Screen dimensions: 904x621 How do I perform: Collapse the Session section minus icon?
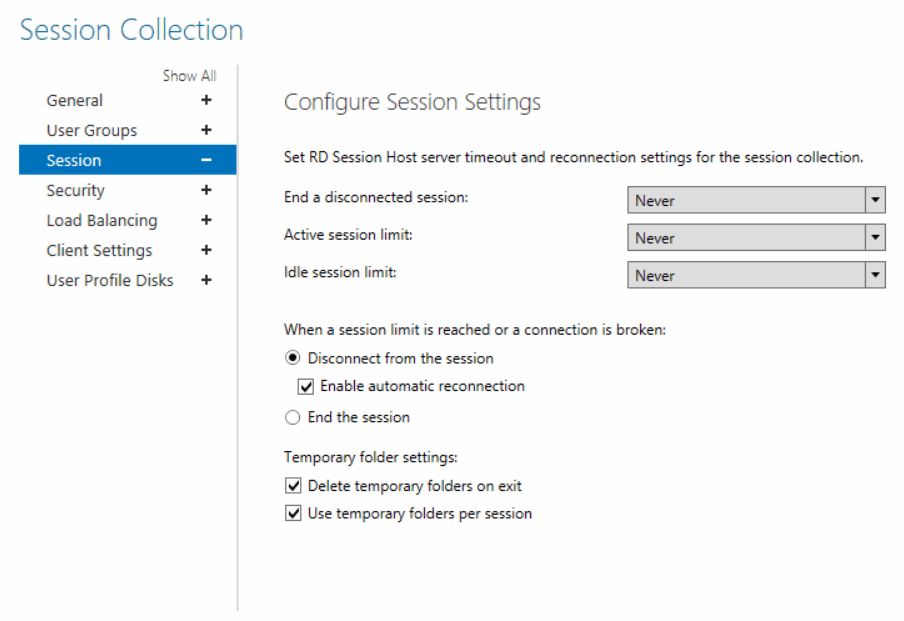tap(206, 160)
